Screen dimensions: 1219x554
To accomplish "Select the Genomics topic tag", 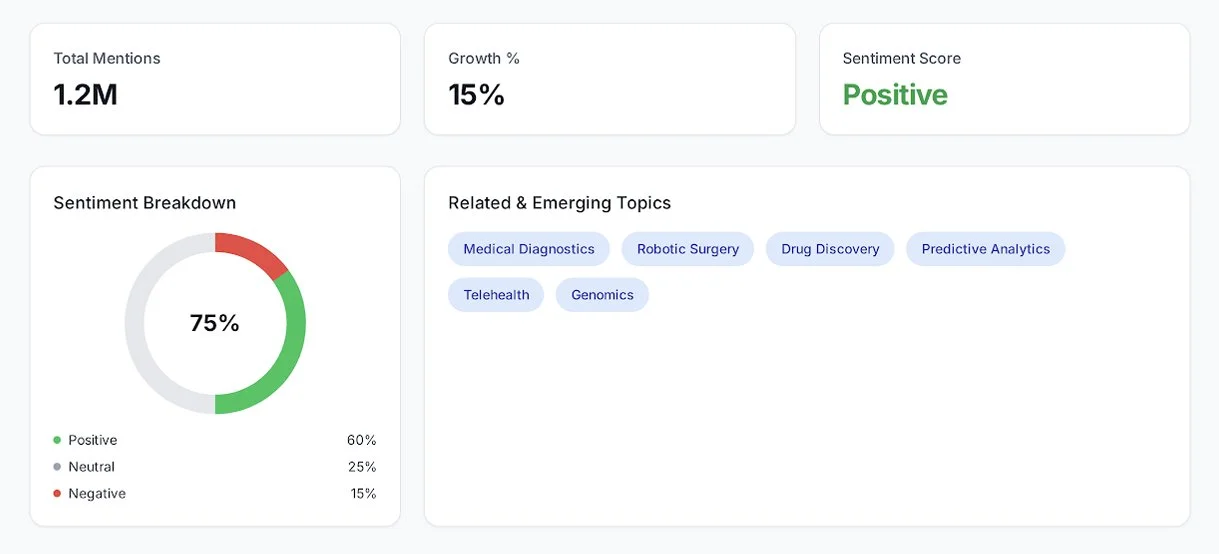I will click(602, 295).
